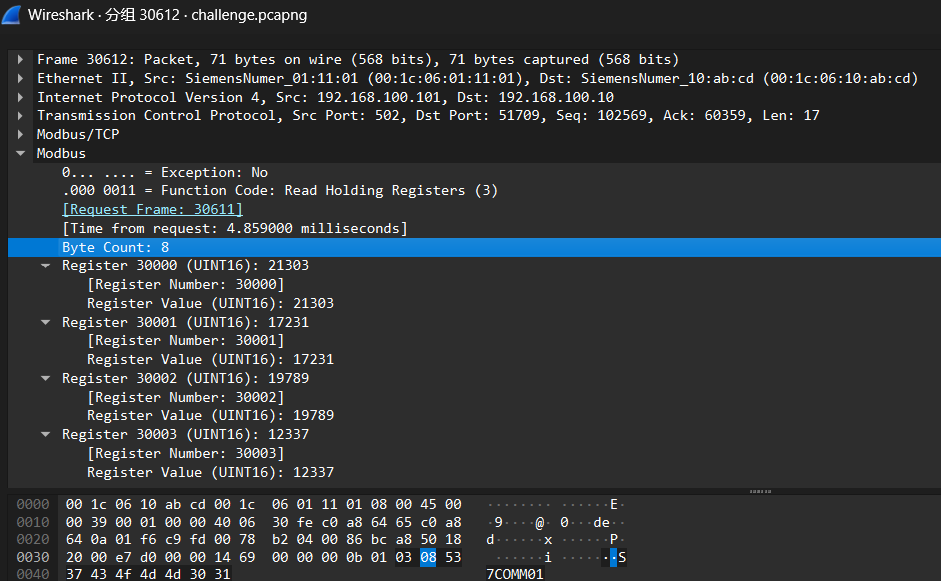Expand Internet Protocol Version 4 details
Image resolution: width=941 pixels, height=581 pixels.
pos(21,97)
